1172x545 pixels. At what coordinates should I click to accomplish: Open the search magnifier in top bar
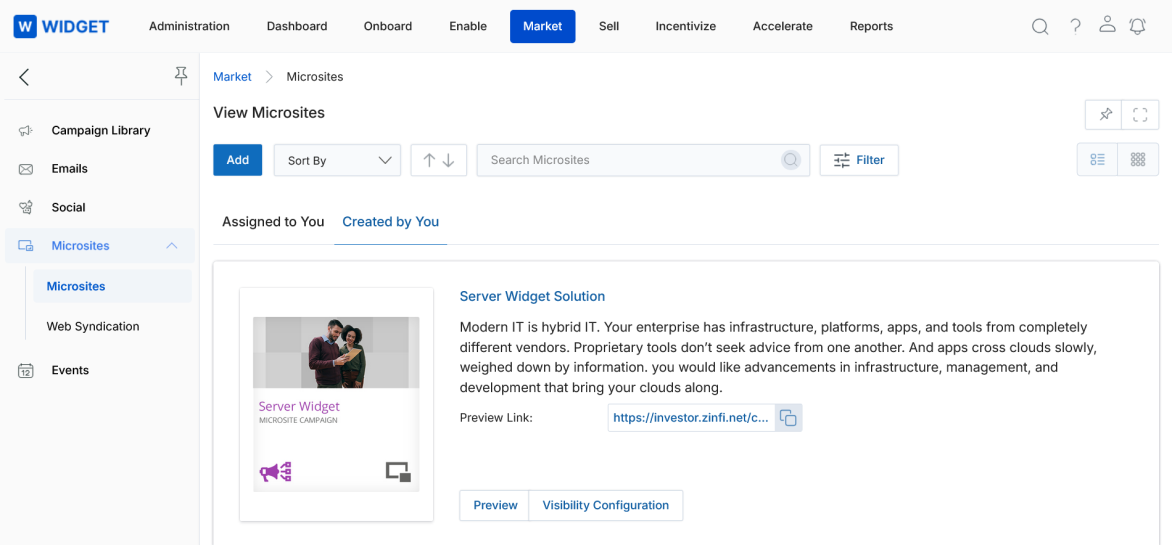click(x=1040, y=27)
